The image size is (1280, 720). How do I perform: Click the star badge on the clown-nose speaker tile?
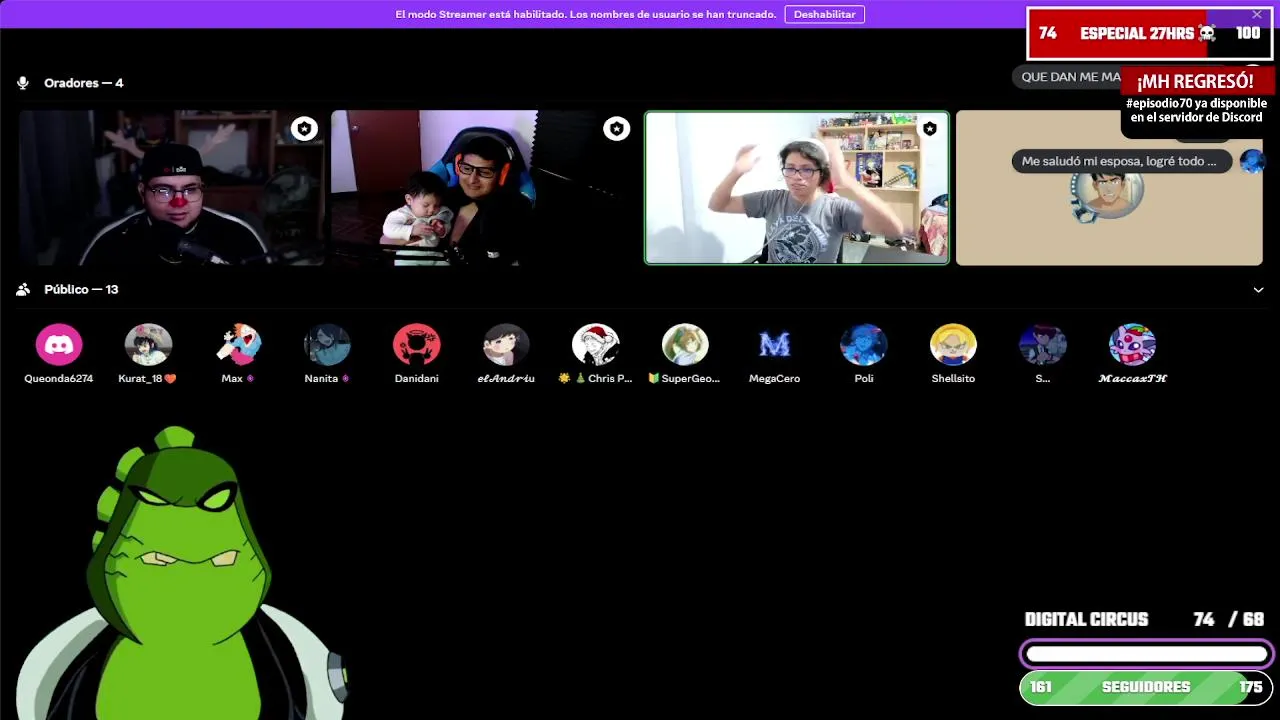pos(304,128)
